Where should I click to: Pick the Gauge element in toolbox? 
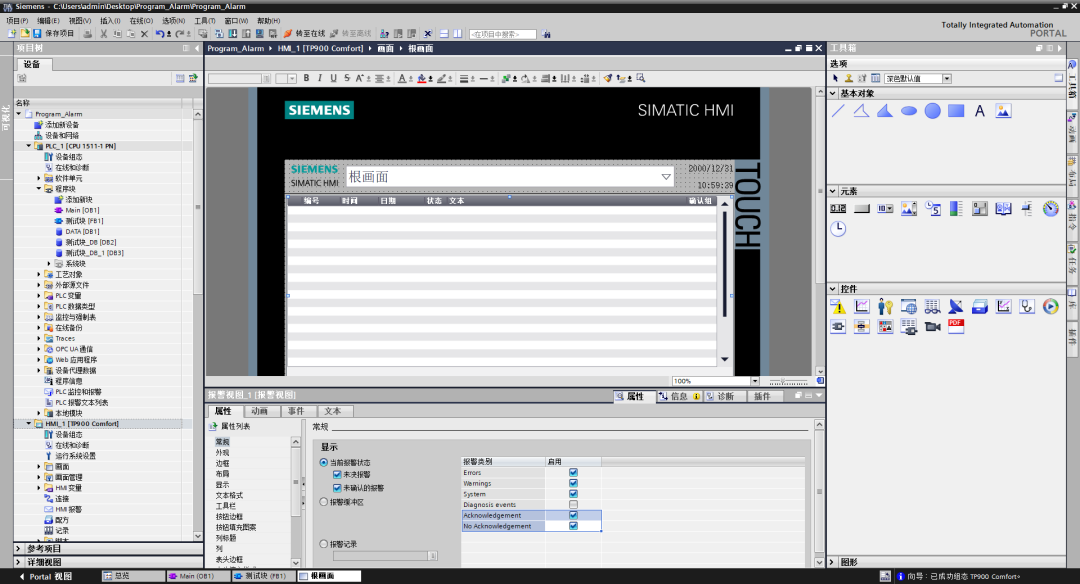pyautogui.click(x=1050, y=209)
